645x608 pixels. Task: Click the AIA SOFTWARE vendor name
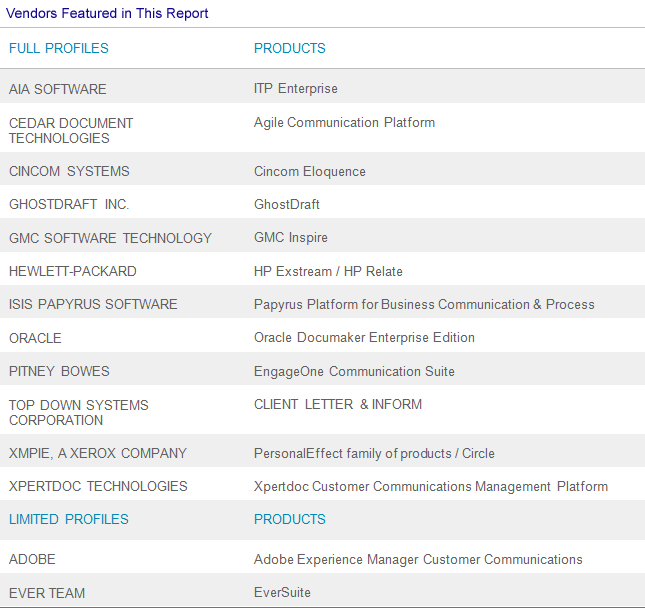click(x=57, y=88)
